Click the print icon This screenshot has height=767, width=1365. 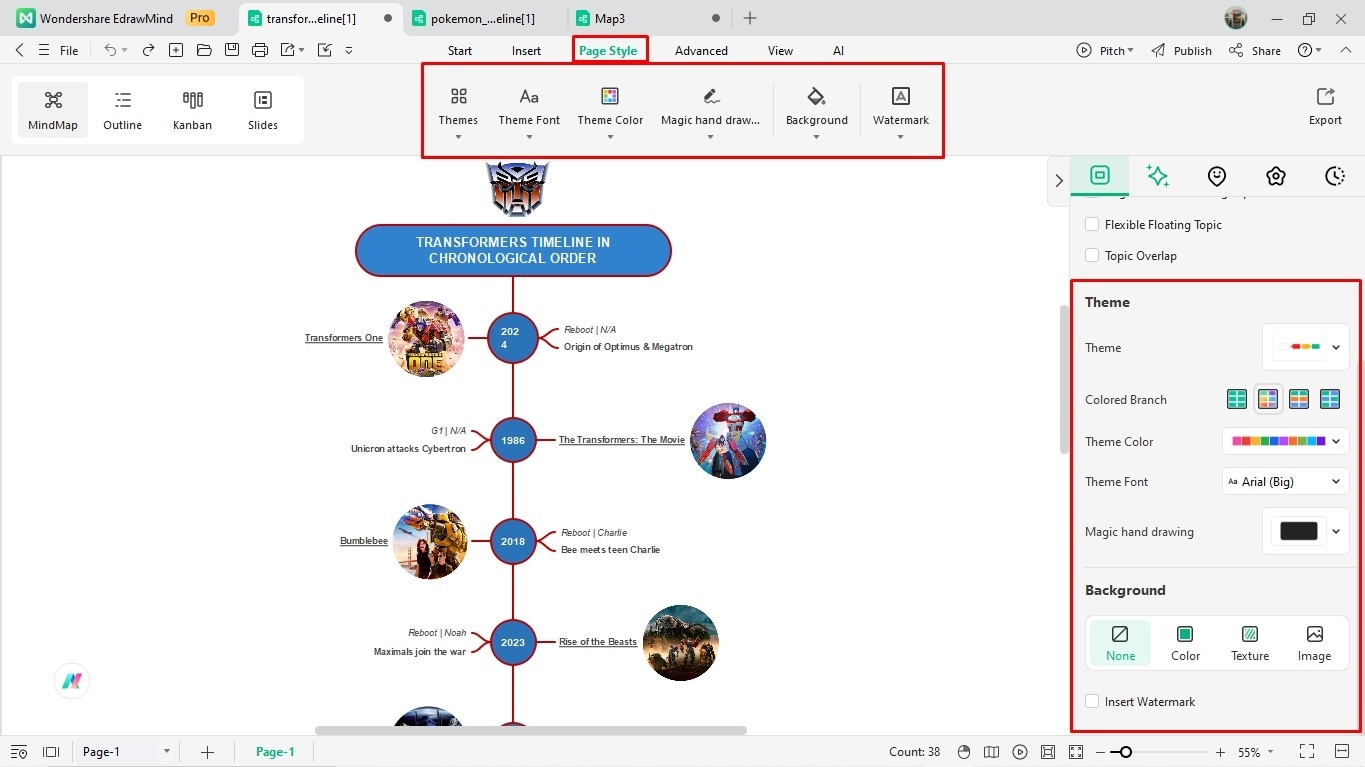coord(260,50)
